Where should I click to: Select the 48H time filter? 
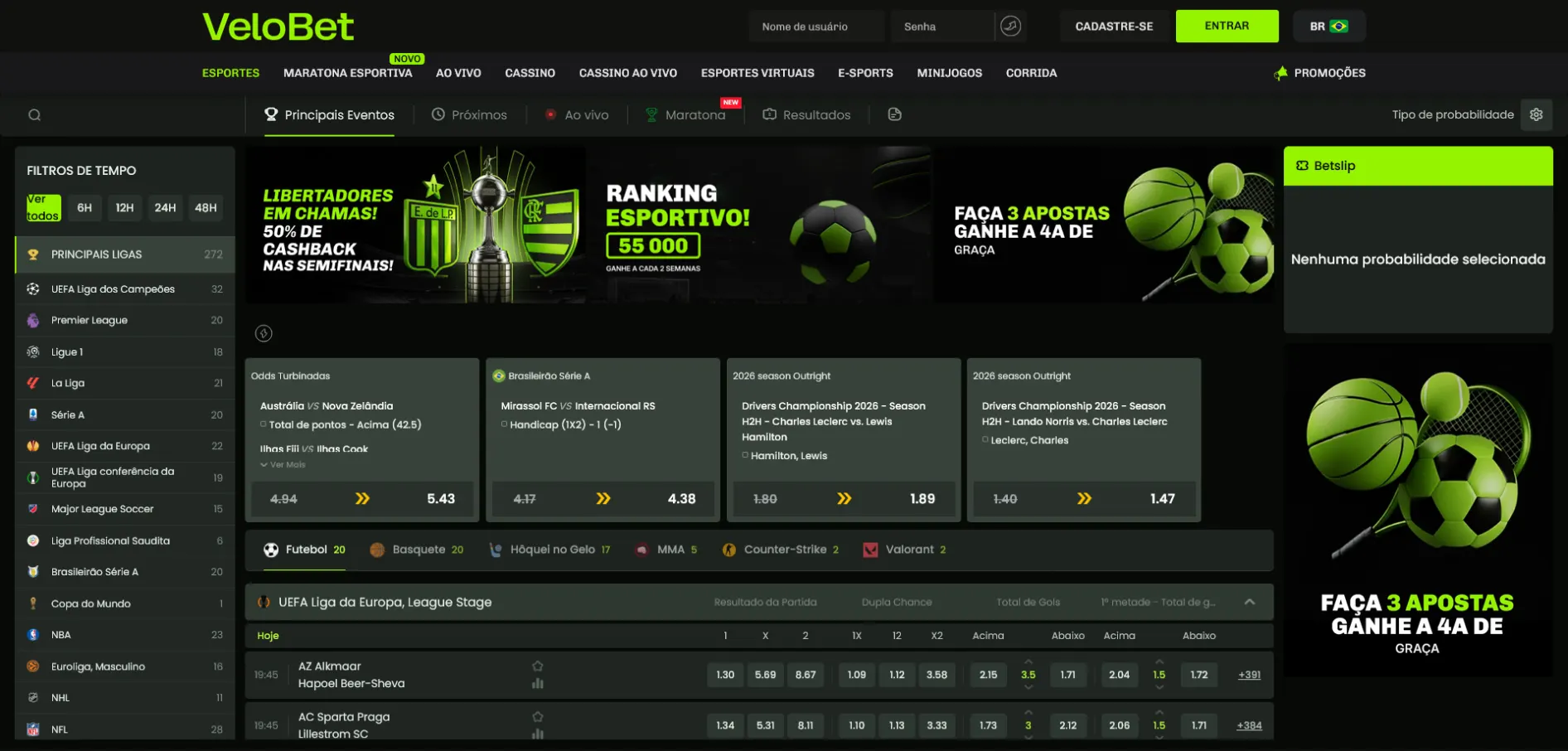[206, 207]
